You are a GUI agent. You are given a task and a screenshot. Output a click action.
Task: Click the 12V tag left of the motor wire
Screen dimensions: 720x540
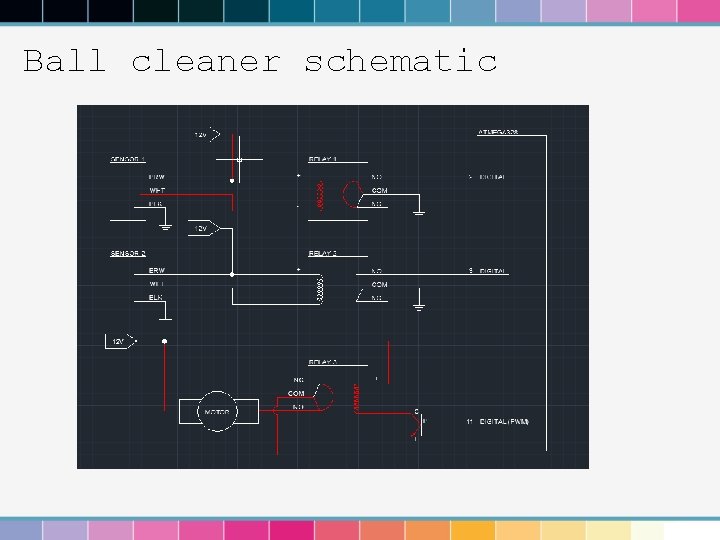point(120,341)
